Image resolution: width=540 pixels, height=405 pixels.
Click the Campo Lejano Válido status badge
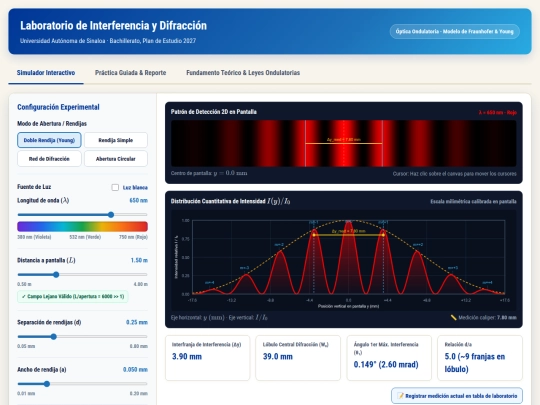73,297
